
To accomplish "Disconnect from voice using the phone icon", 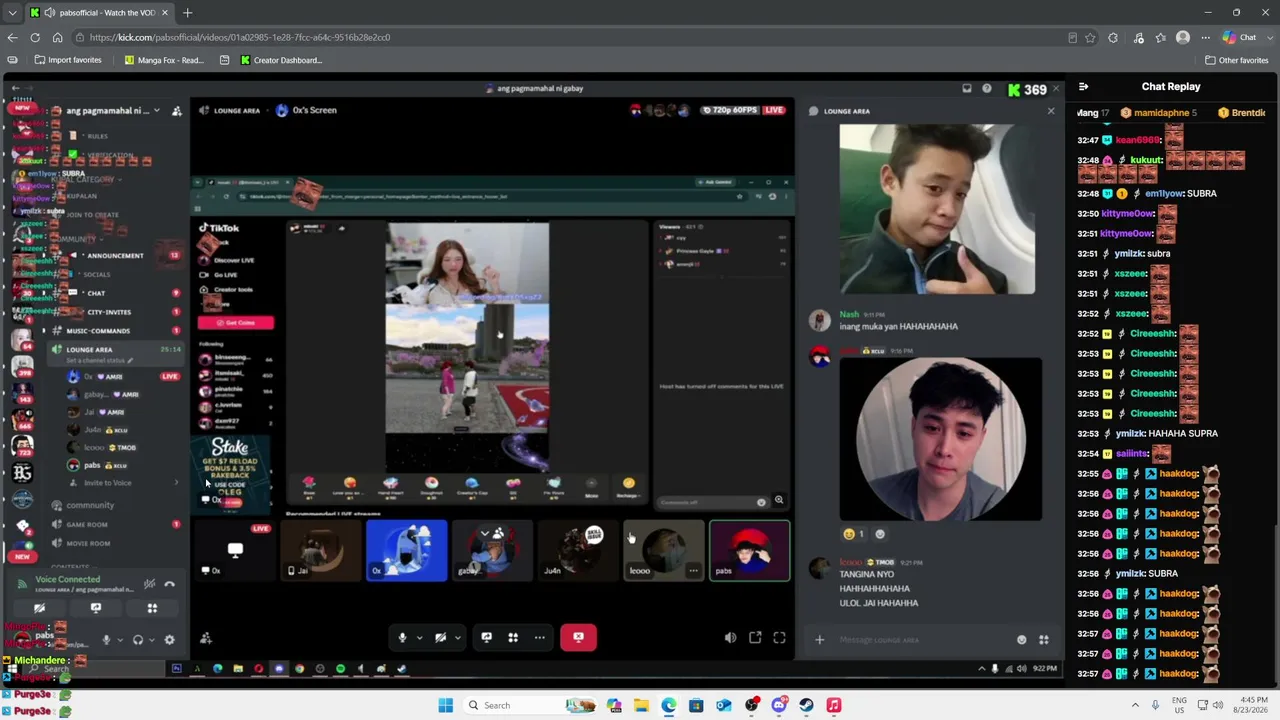I will (169, 584).
